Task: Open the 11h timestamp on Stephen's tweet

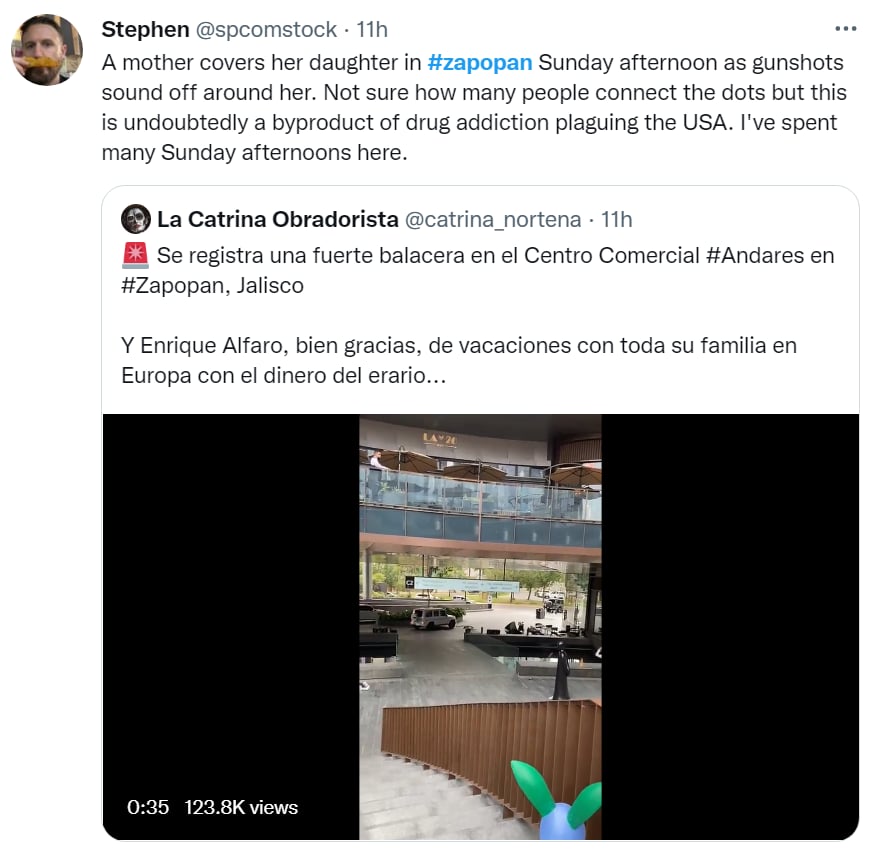Action: tap(371, 29)
